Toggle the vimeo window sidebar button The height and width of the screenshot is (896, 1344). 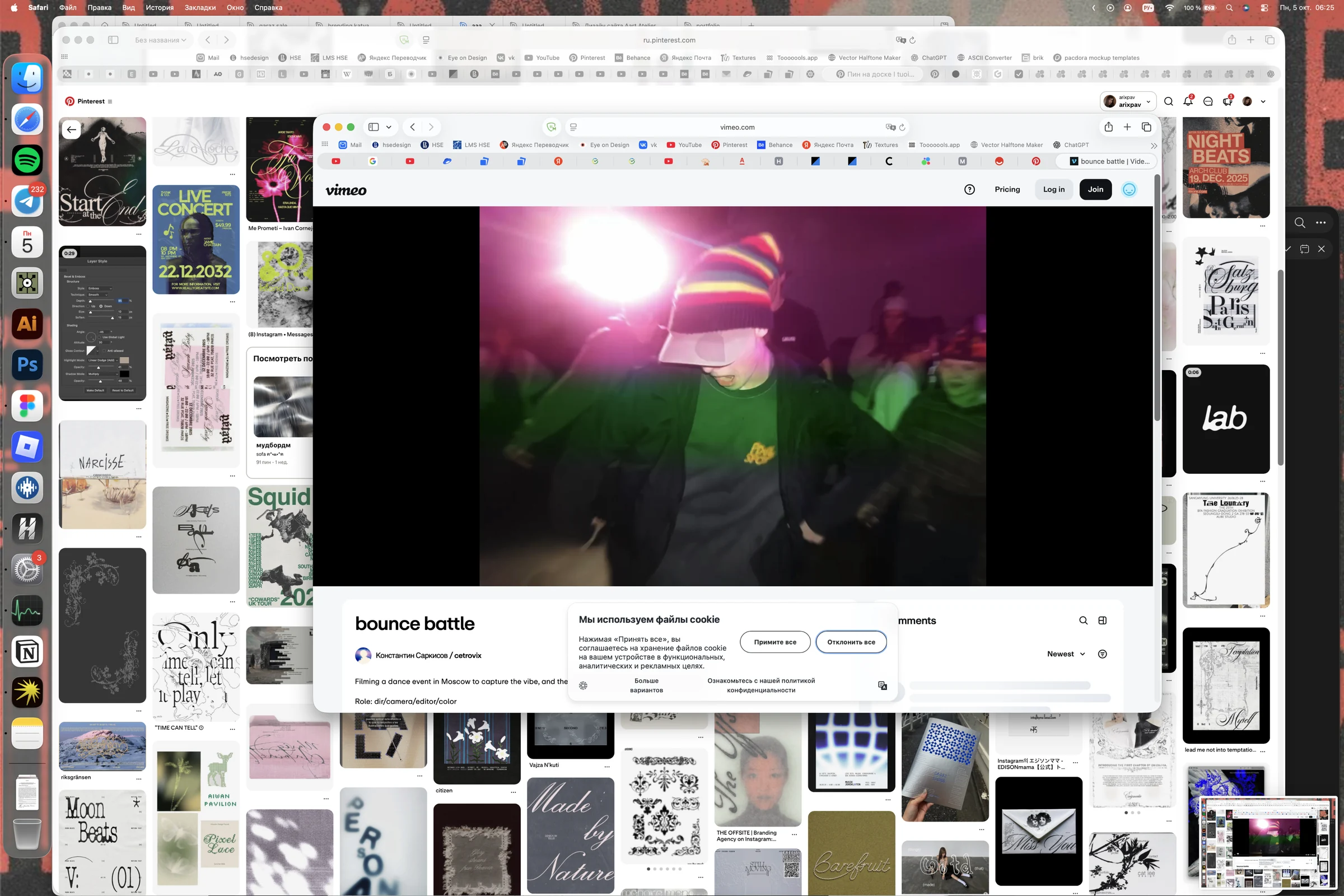click(374, 127)
